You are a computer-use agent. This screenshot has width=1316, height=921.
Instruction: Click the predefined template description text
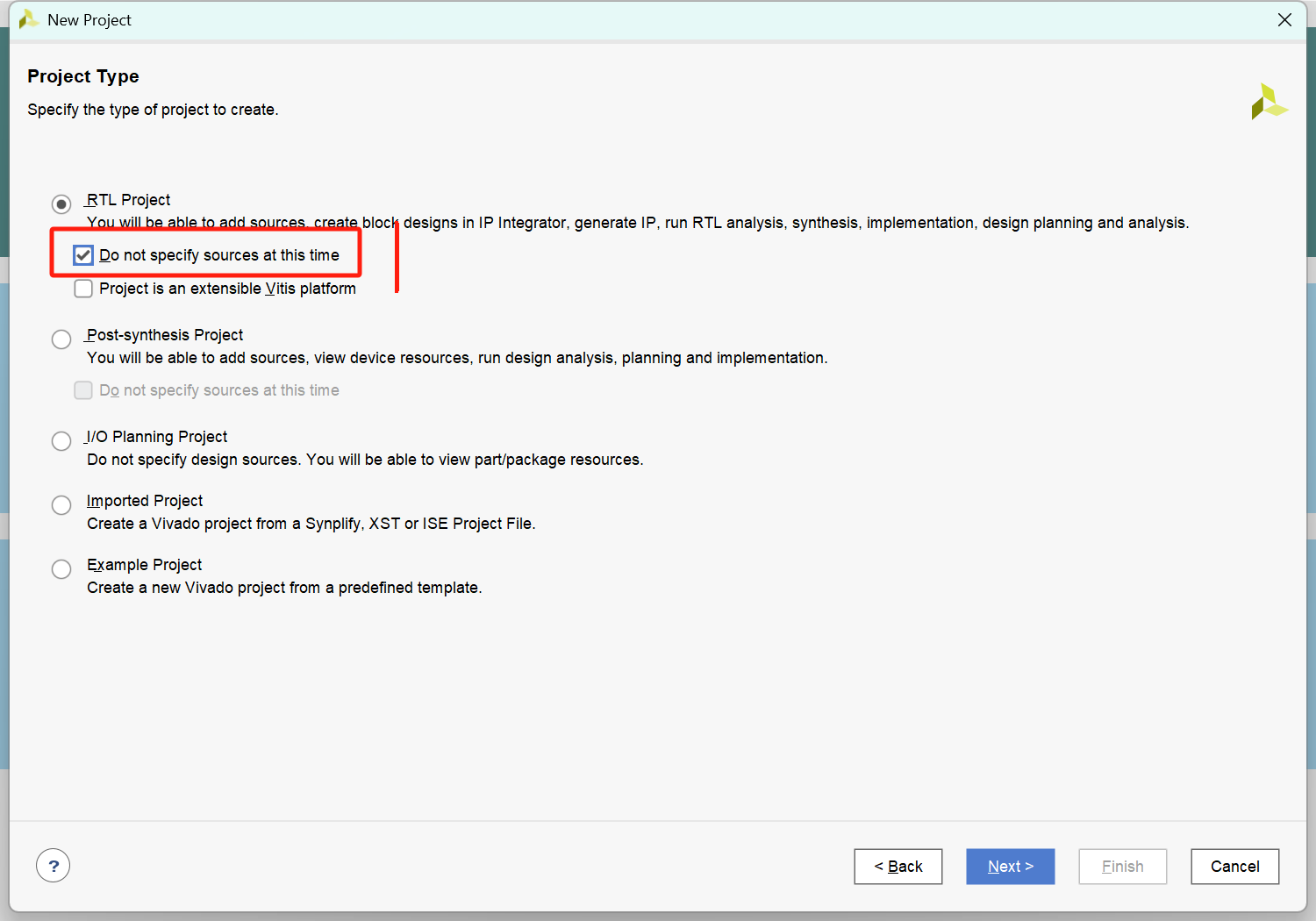(284, 588)
